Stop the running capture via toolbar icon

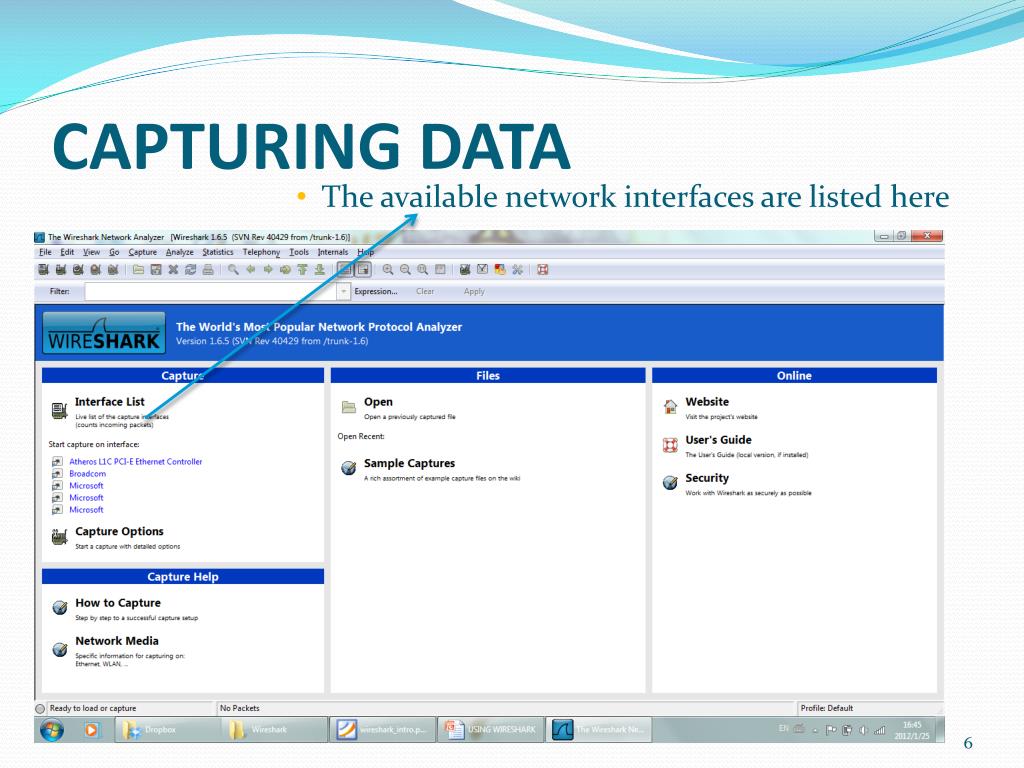tap(95, 270)
